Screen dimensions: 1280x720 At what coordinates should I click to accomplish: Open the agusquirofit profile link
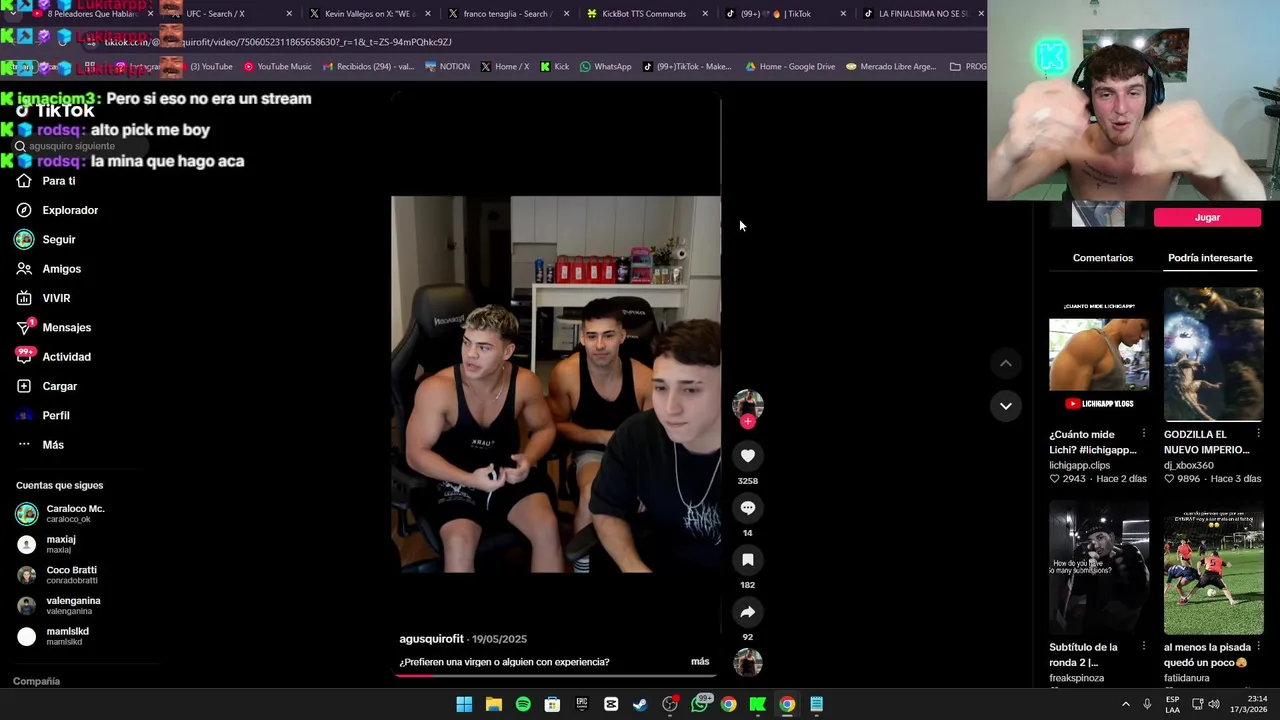point(431,639)
